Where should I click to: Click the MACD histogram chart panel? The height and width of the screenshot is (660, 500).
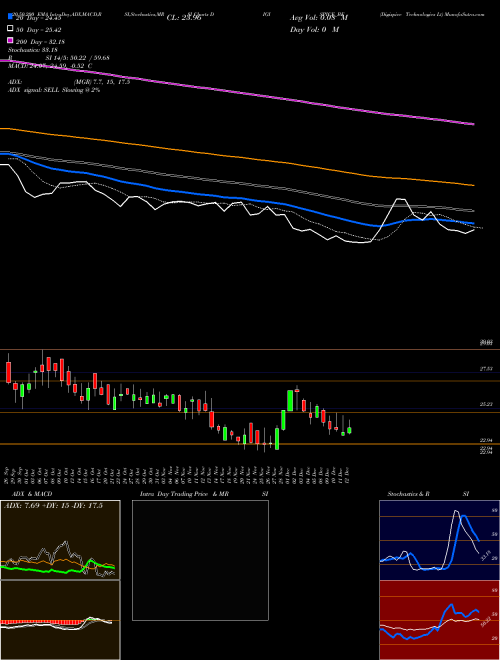60,620
